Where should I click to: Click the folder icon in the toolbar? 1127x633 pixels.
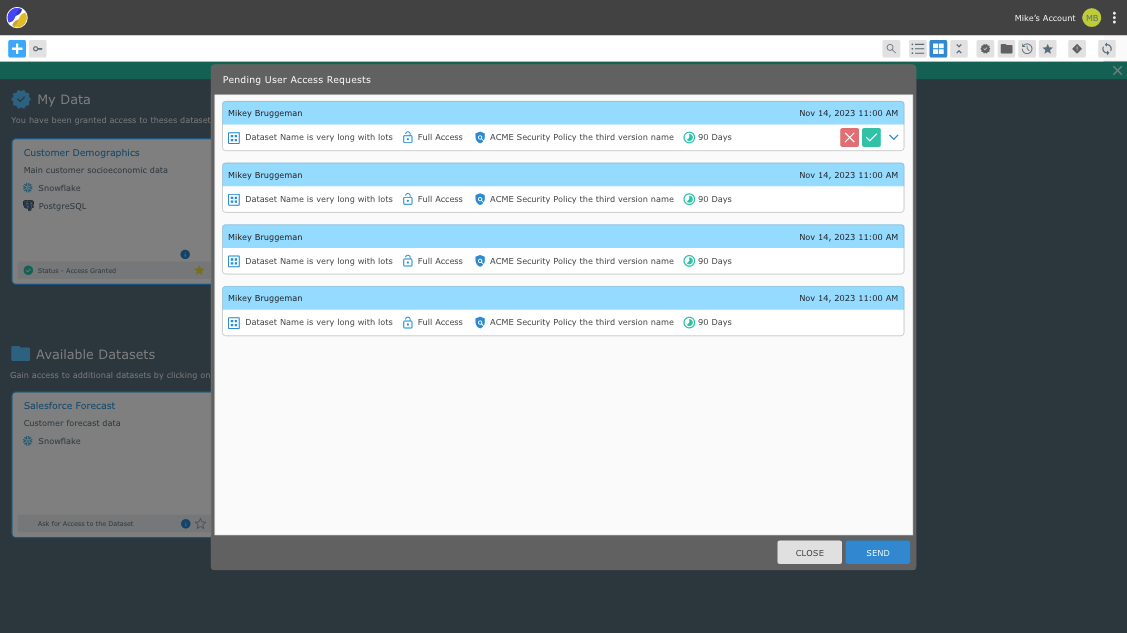tap(1006, 48)
